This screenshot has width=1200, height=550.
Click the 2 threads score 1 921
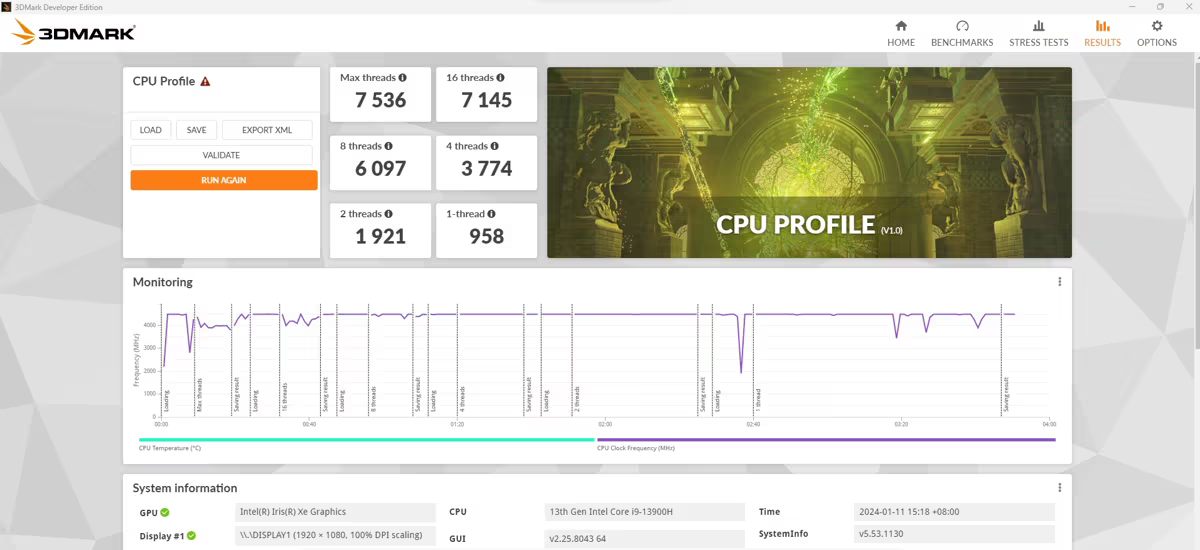coord(381,236)
